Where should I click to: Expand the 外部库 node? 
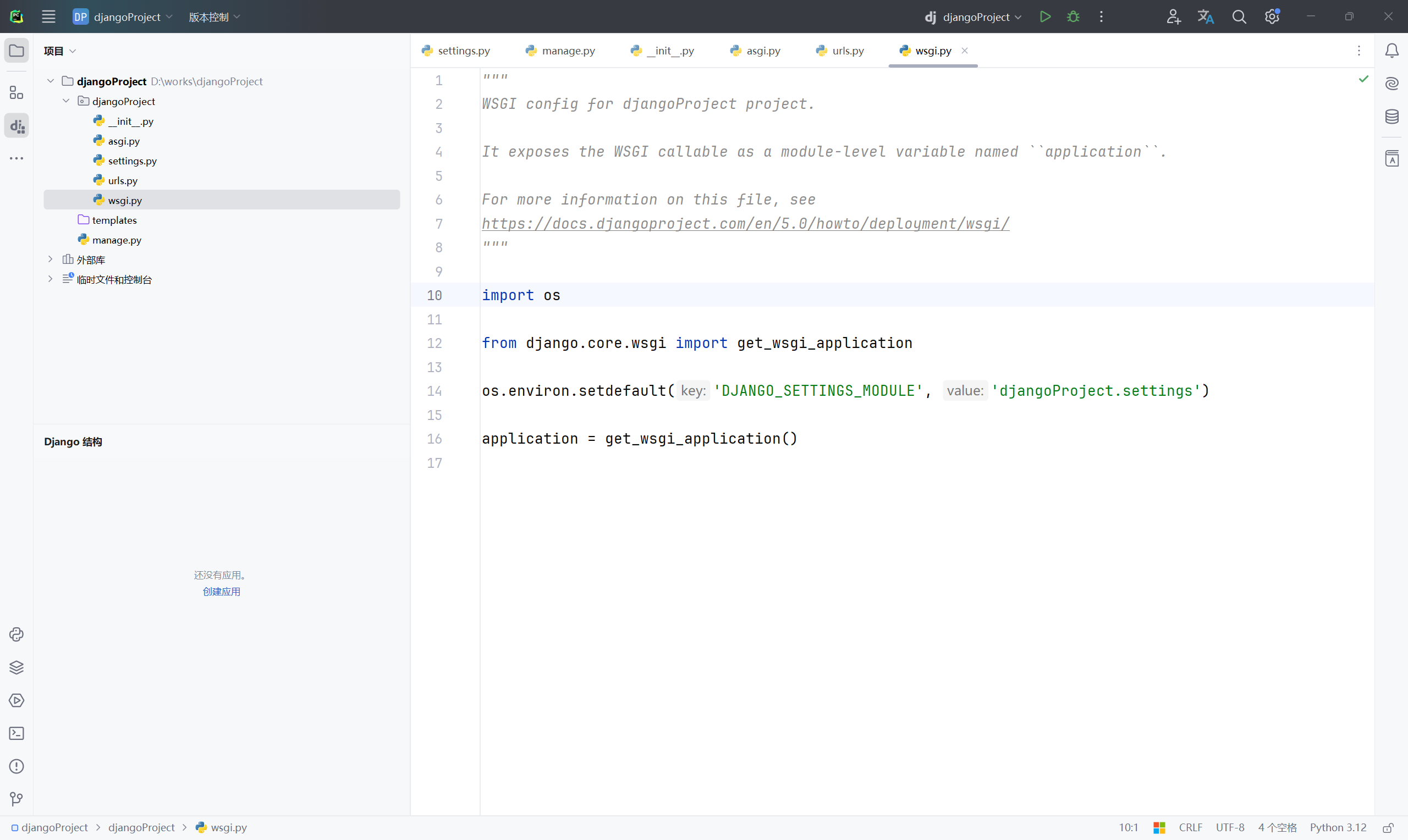(51, 259)
